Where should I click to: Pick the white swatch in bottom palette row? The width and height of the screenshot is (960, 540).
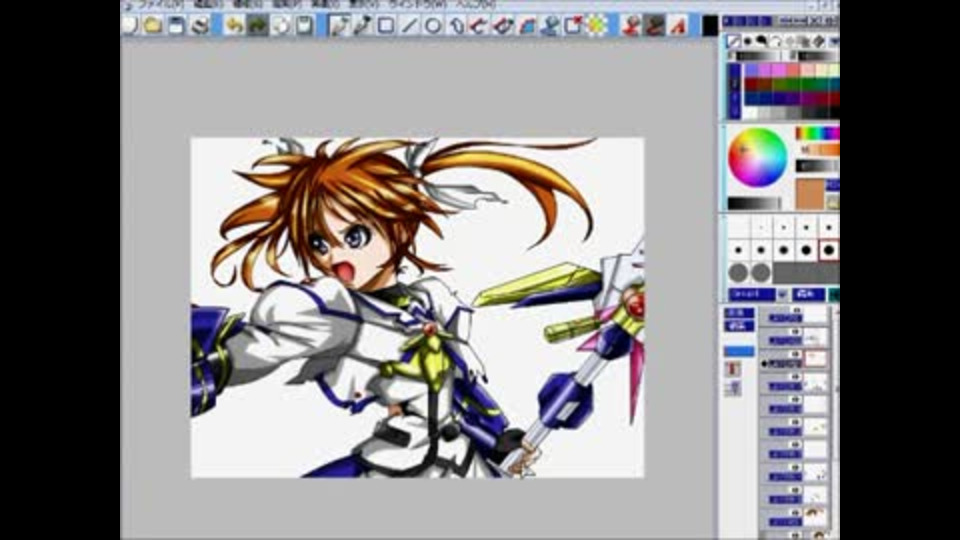click(x=751, y=113)
